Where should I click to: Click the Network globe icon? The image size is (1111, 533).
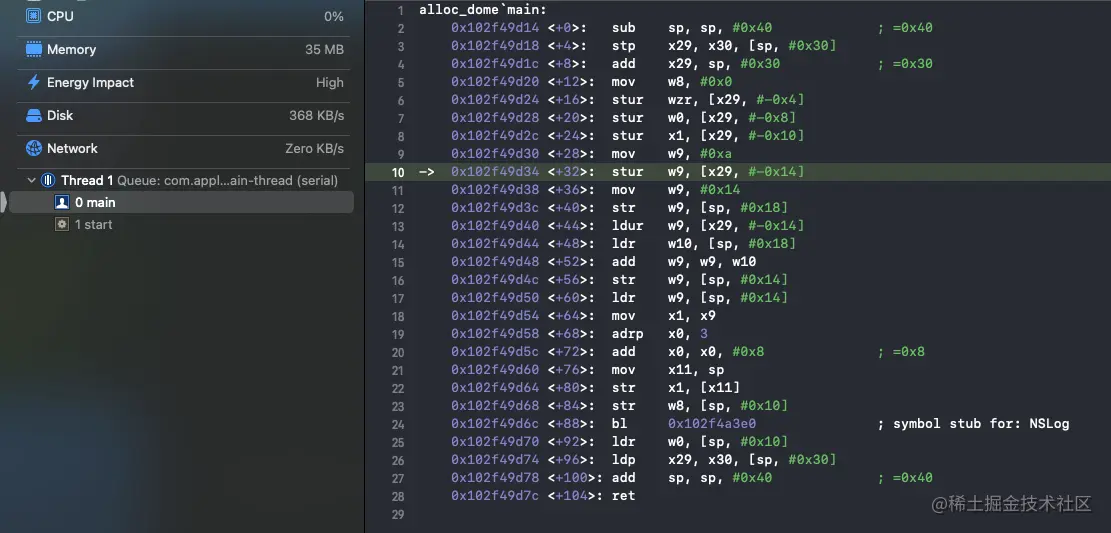click(x=32, y=148)
